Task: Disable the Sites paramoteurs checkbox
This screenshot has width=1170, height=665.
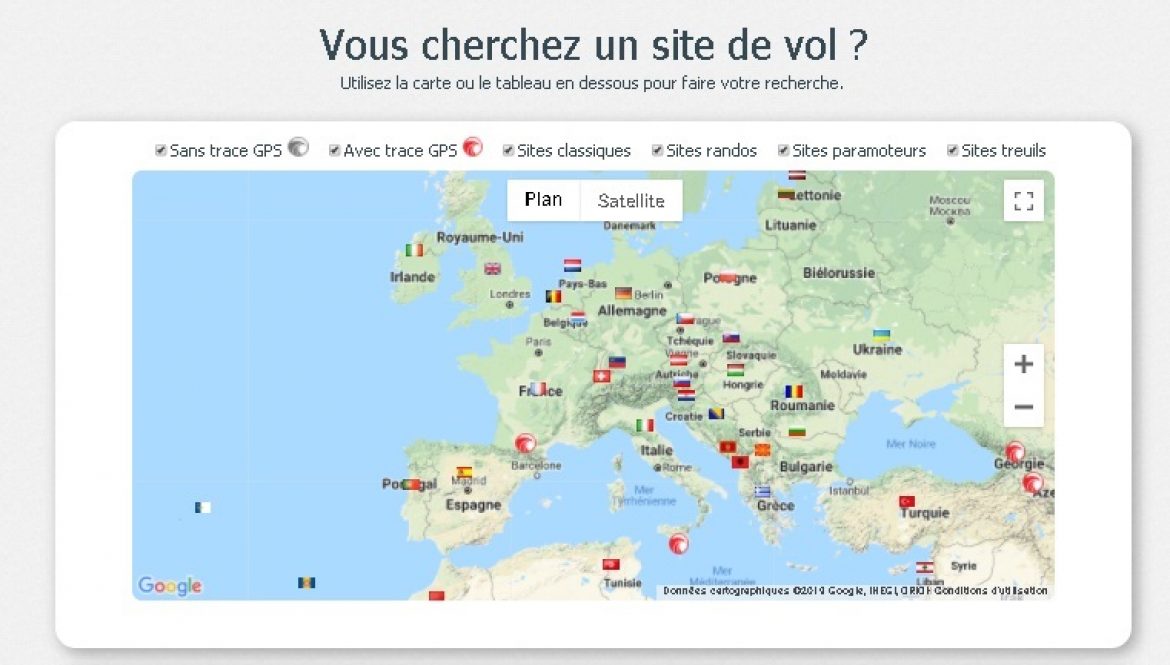Action: tap(783, 151)
